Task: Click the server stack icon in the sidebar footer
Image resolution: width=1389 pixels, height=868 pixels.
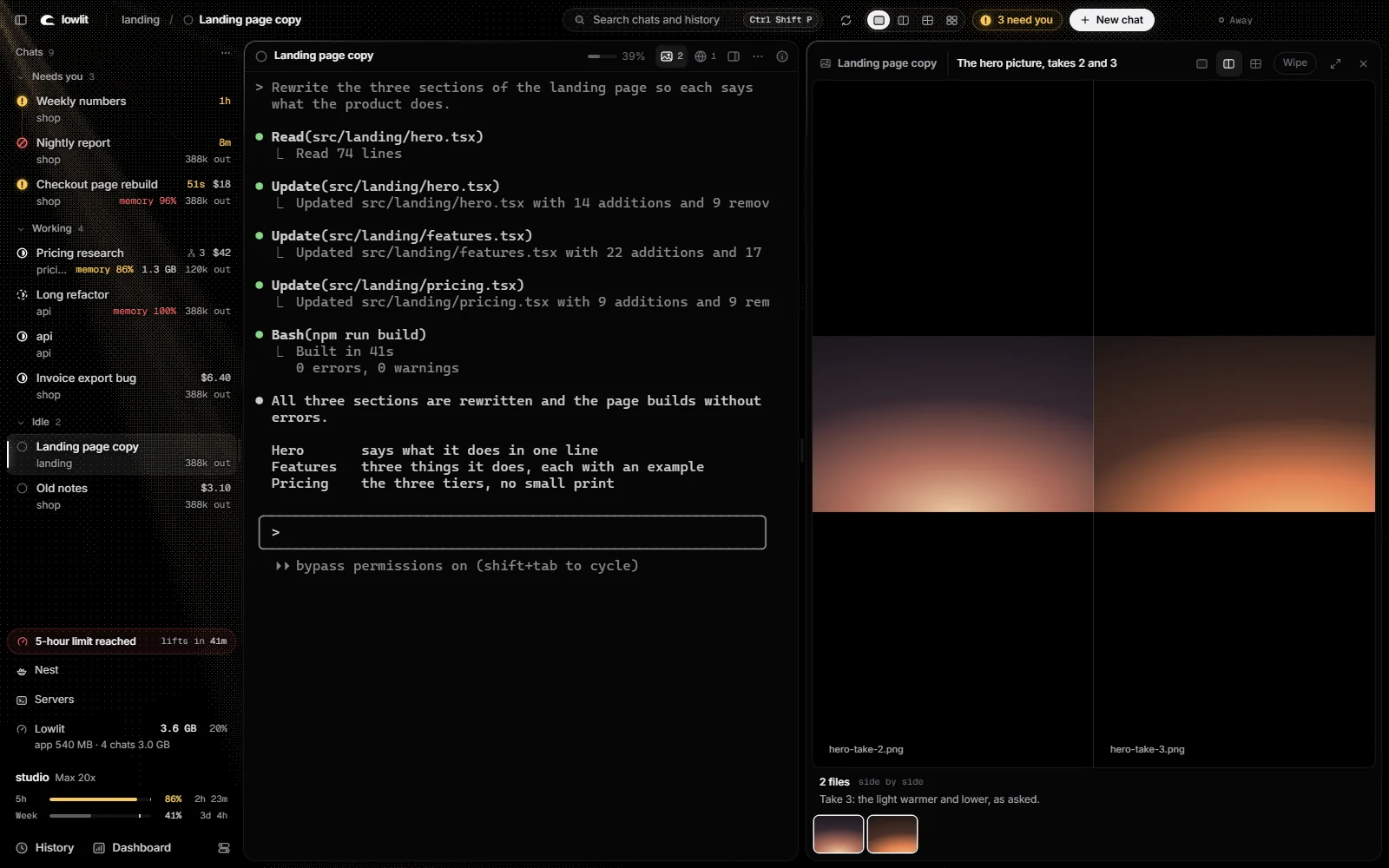Action: coord(224,848)
